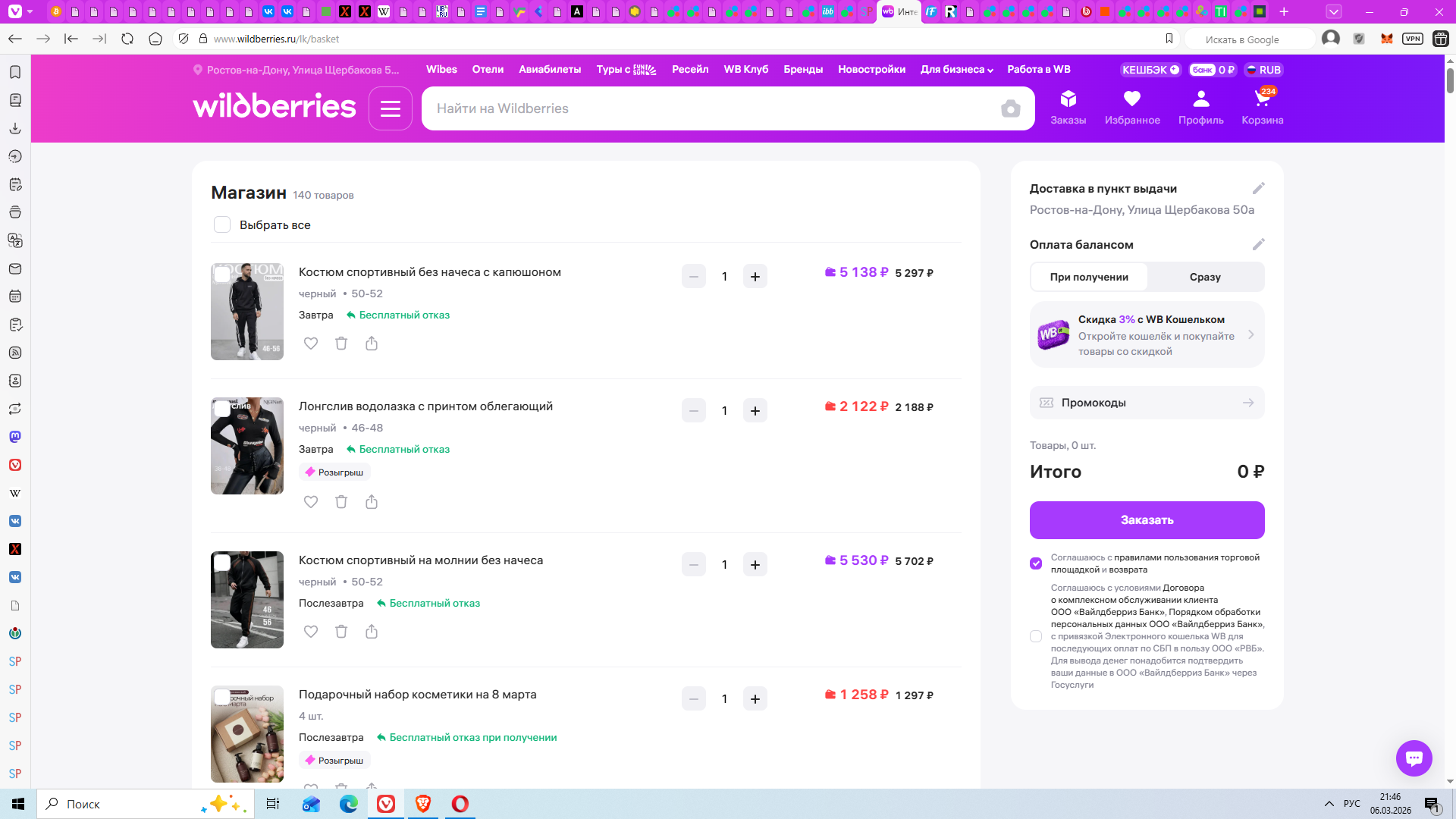Expand the Для бизнеса dropdown
The height and width of the screenshot is (819, 1456).
pos(956,69)
